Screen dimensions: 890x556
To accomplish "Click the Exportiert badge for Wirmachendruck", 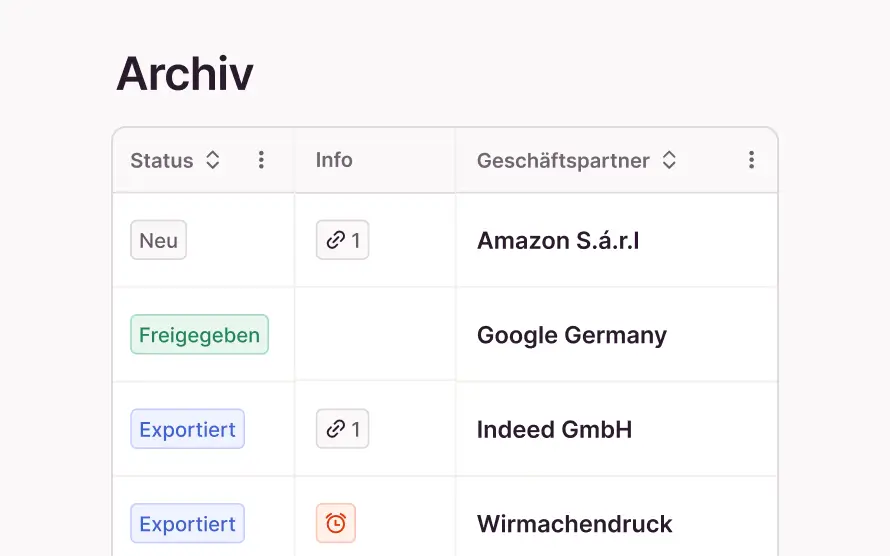I will coord(187,523).
